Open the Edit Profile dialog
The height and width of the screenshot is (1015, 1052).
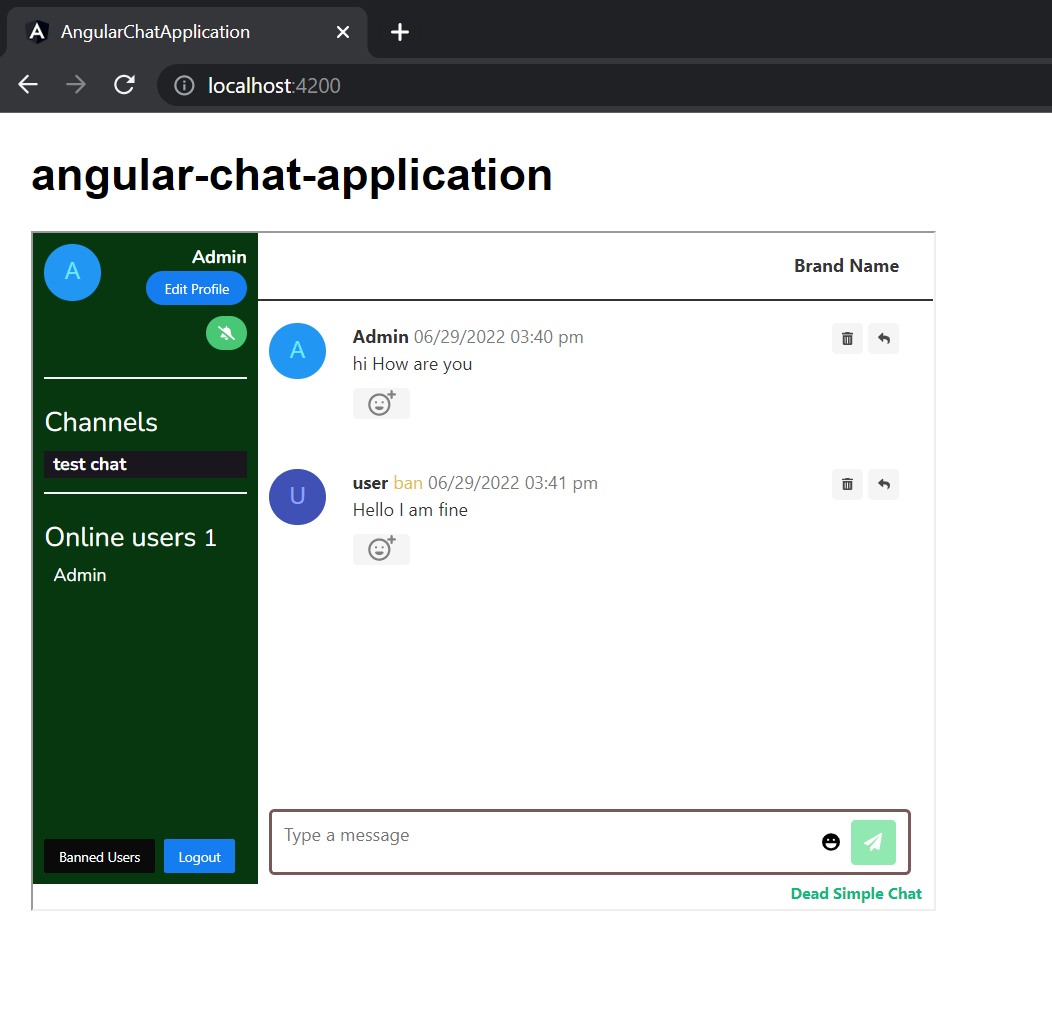(x=196, y=288)
